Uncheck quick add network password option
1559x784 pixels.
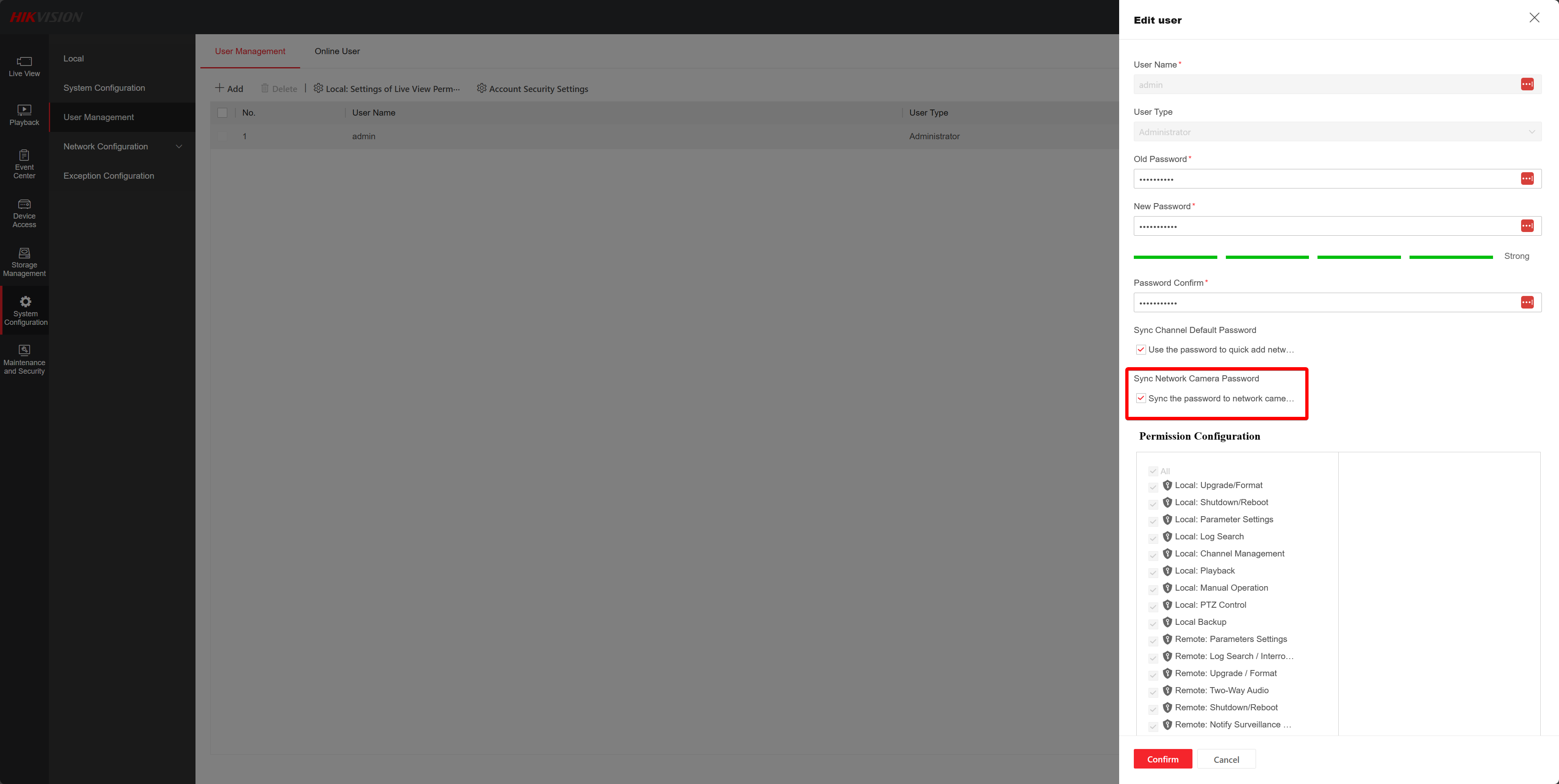[1142, 350]
